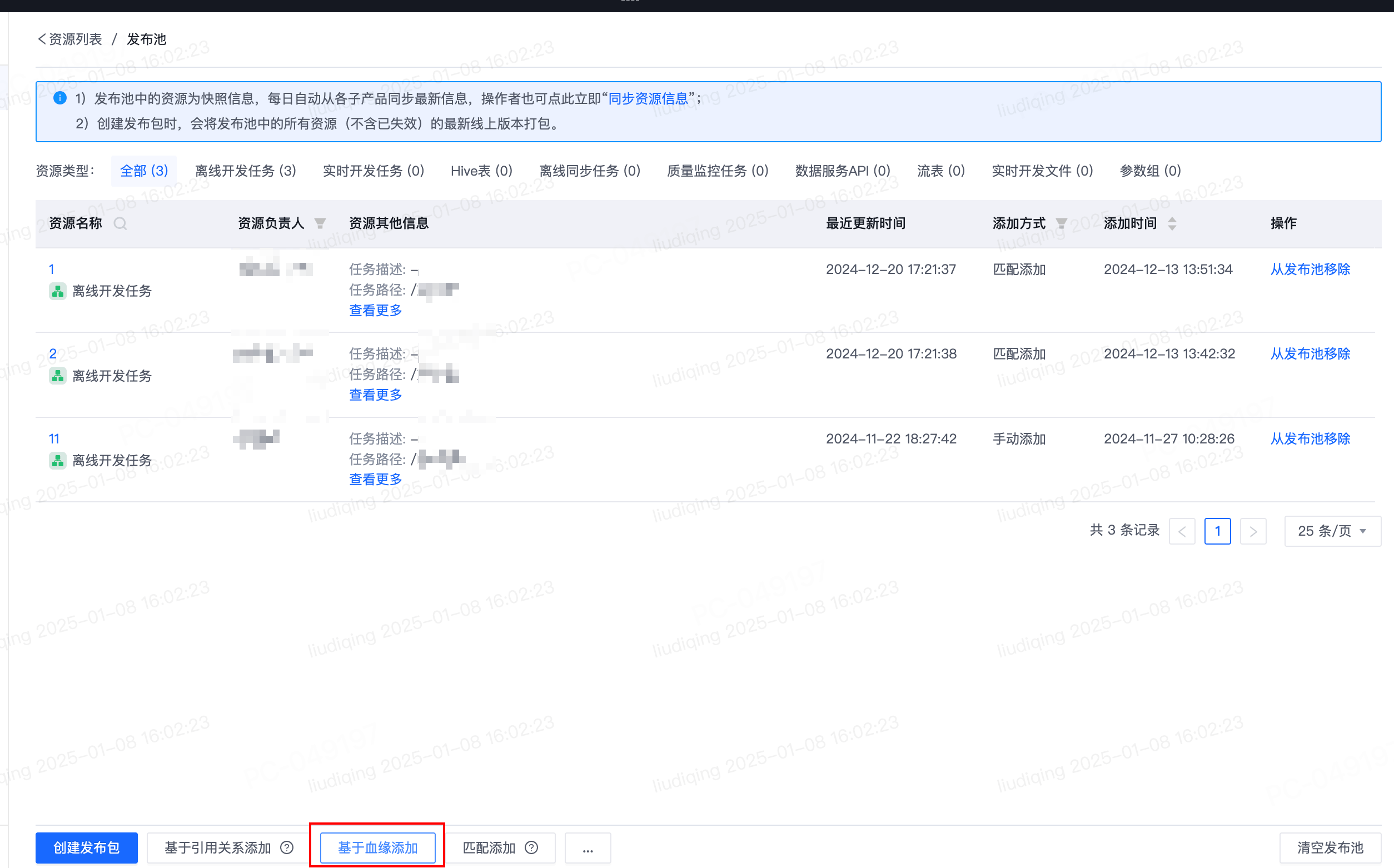The width and height of the screenshot is (1394, 868).
Task: Click search icon beside 资源名称 header
Action: point(120,223)
